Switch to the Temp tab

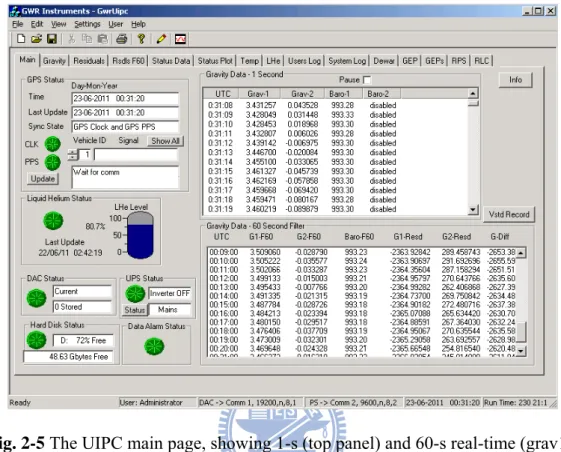pyautogui.click(x=249, y=61)
